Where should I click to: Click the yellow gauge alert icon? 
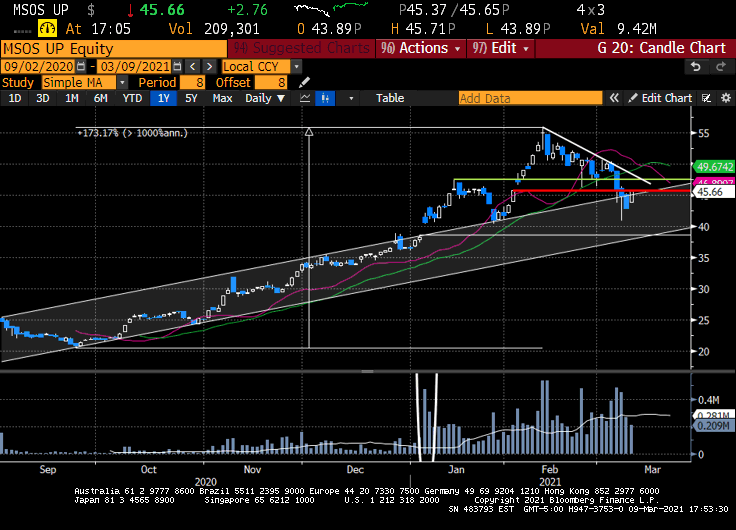coord(47,29)
